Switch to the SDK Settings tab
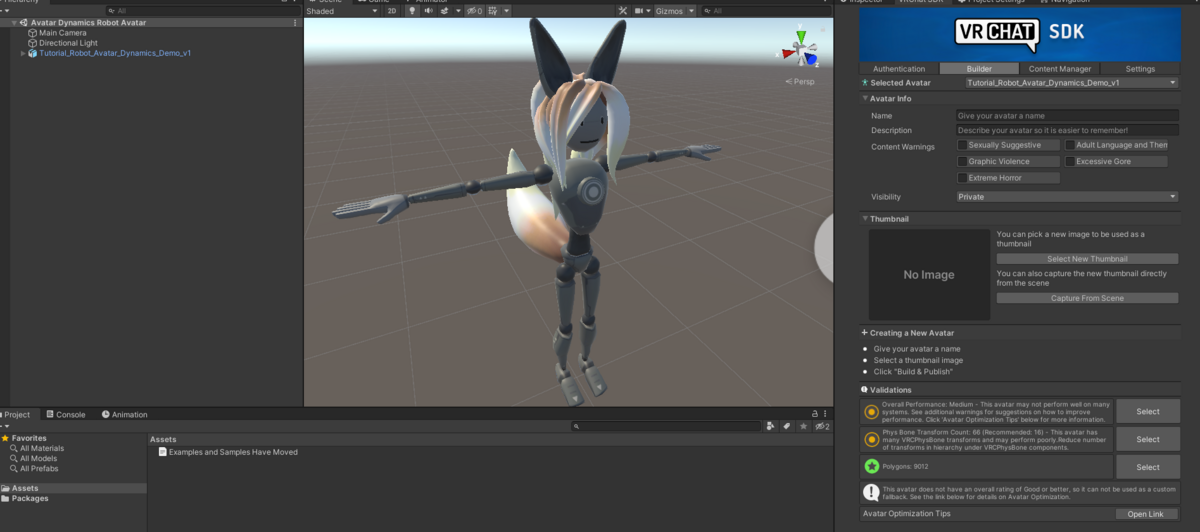Viewport: 1200px width, 532px height. coord(1140,69)
